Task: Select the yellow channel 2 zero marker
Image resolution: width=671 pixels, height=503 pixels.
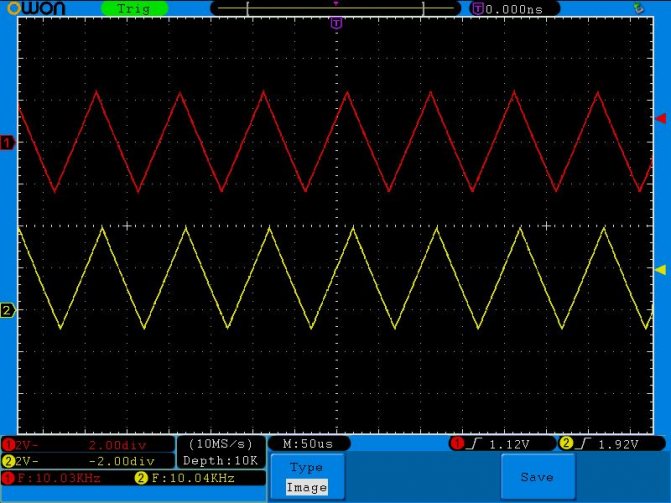Action: coord(8,310)
